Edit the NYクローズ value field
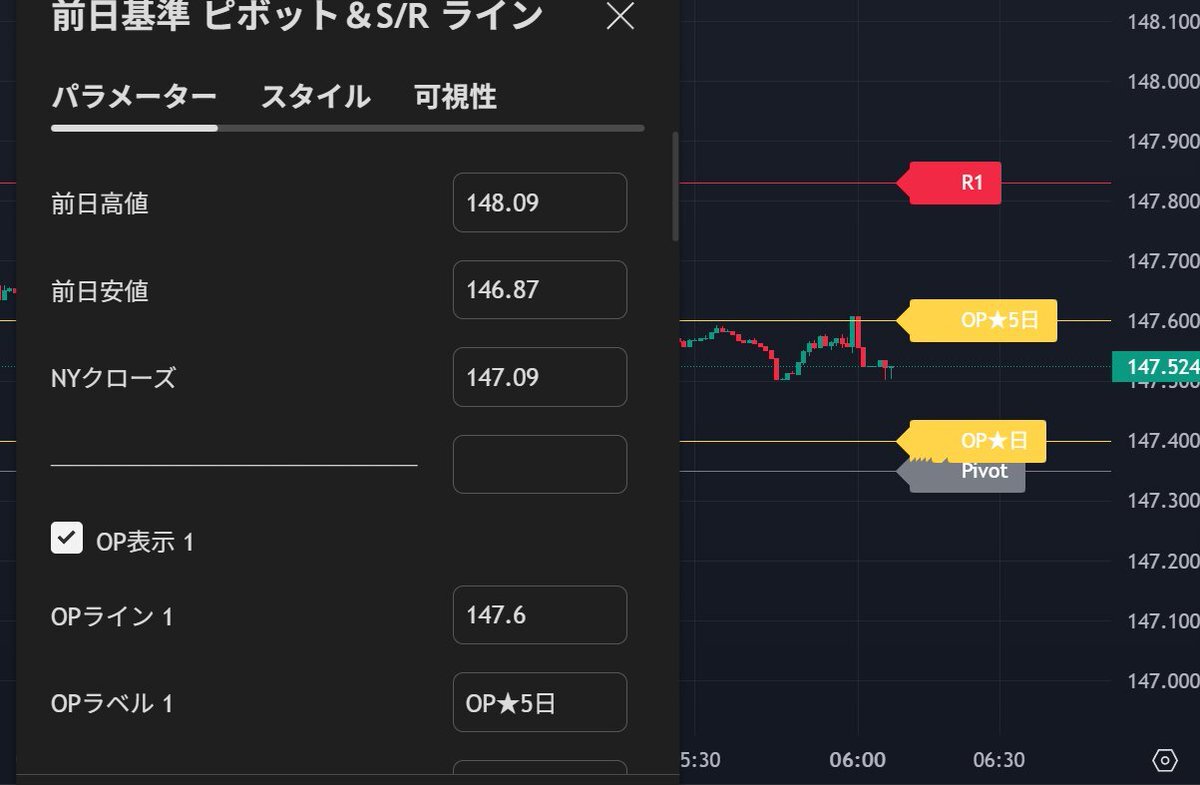 [540, 377]
